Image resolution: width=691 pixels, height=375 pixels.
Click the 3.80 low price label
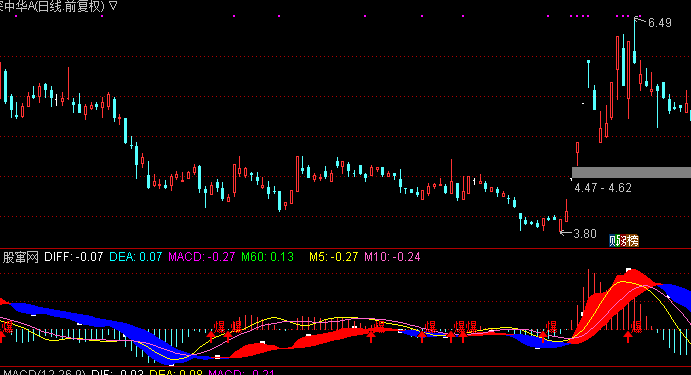[x=585, y=234]
